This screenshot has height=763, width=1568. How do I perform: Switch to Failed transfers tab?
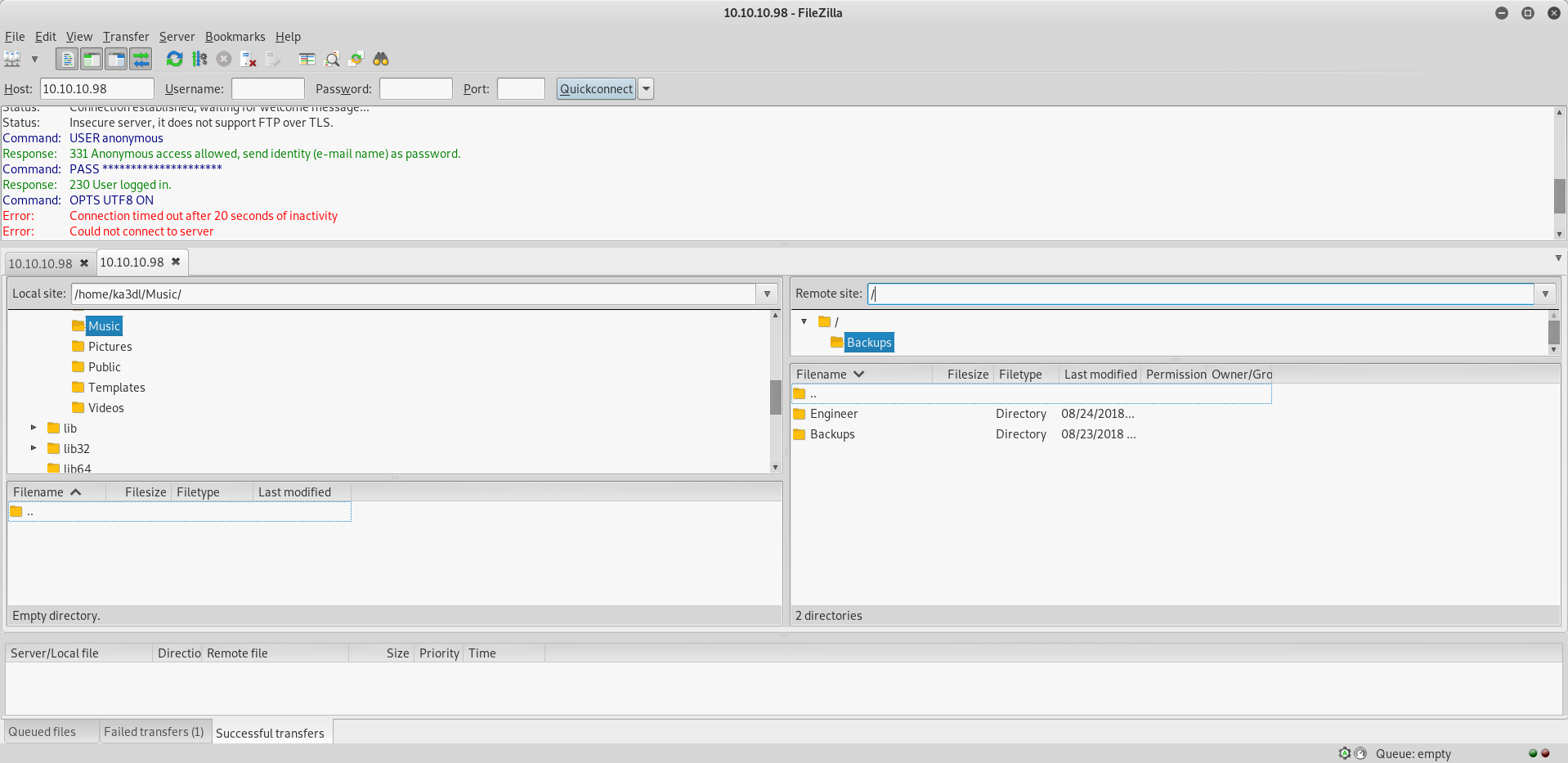pyautogui.click(x=155, y=732)
